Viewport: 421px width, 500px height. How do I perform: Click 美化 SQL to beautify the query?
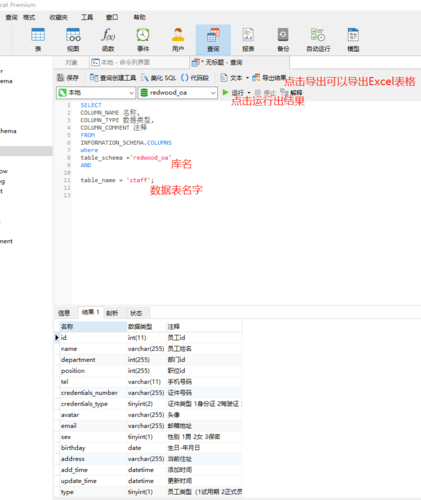[158, 78]
